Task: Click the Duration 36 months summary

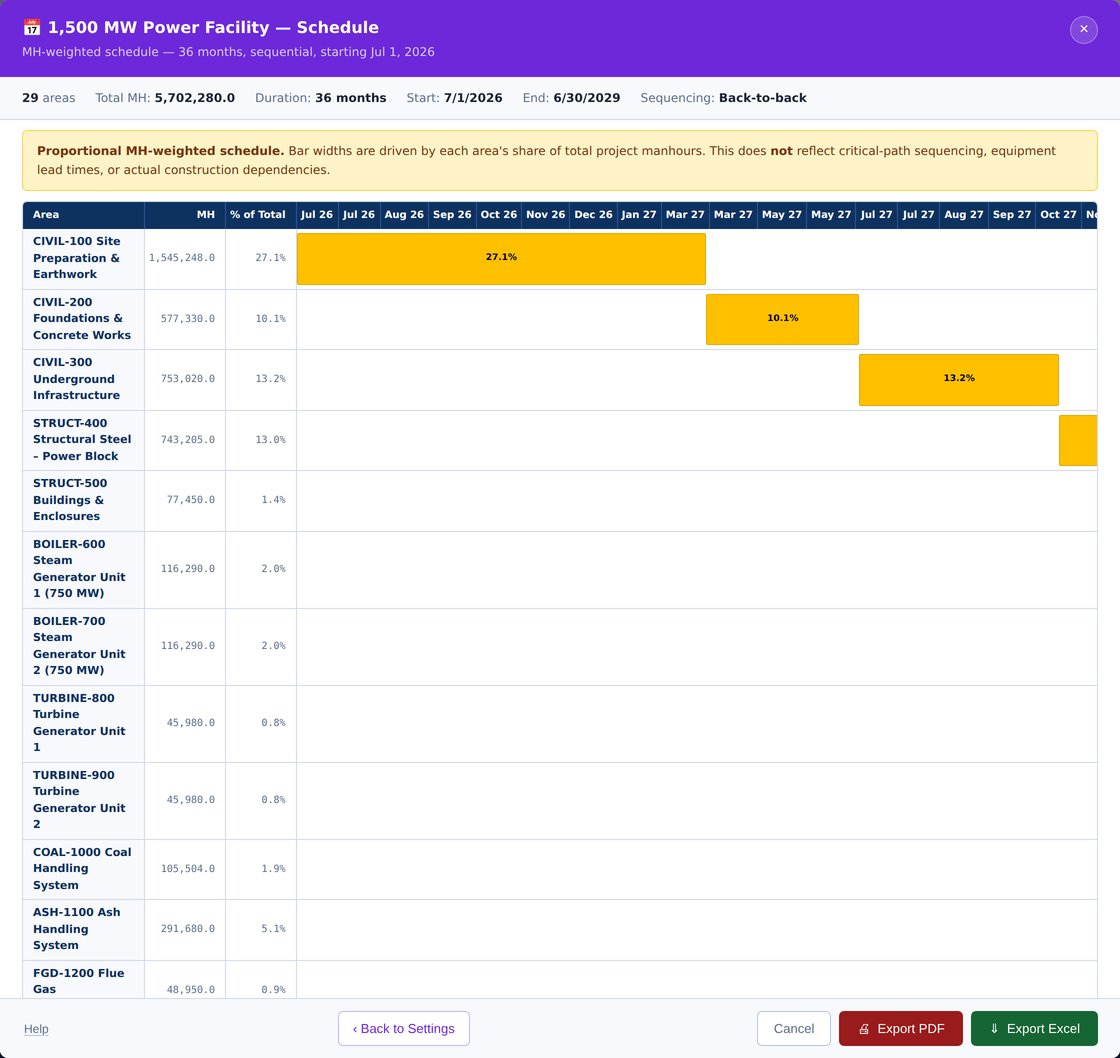Action: [321, 98]
